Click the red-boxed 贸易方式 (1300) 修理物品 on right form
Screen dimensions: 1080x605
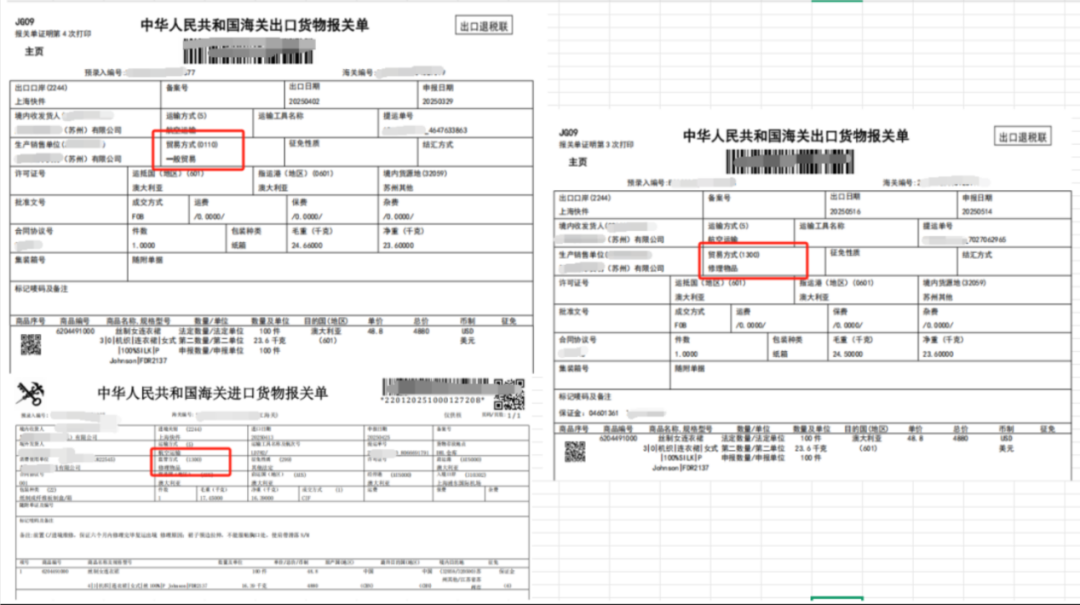pos(752,260)
